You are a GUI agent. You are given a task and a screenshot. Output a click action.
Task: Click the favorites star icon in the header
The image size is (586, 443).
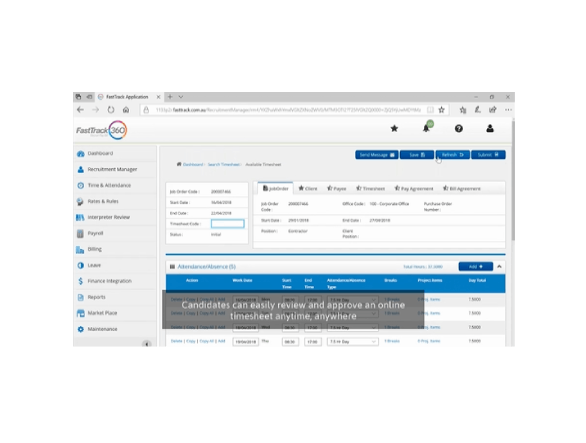point(394,129)
